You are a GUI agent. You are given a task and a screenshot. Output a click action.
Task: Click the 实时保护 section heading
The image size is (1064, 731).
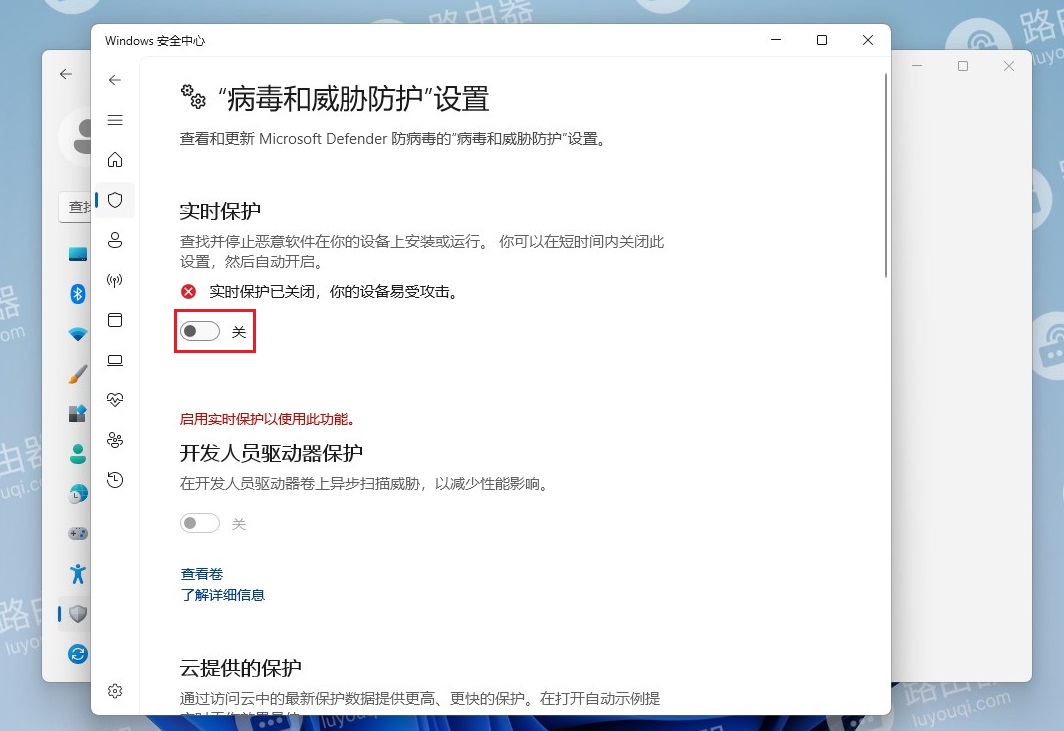coord(220,211)
